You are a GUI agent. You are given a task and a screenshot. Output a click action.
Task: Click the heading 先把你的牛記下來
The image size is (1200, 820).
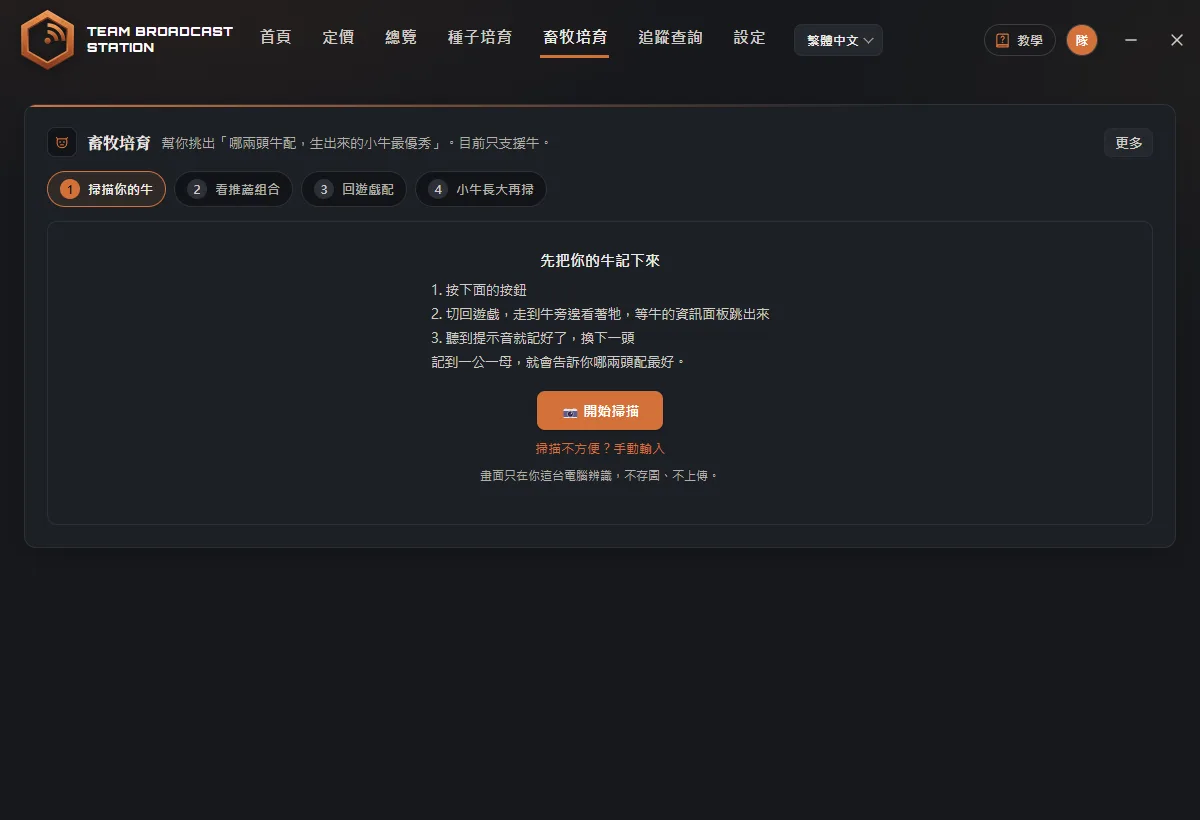600,260
